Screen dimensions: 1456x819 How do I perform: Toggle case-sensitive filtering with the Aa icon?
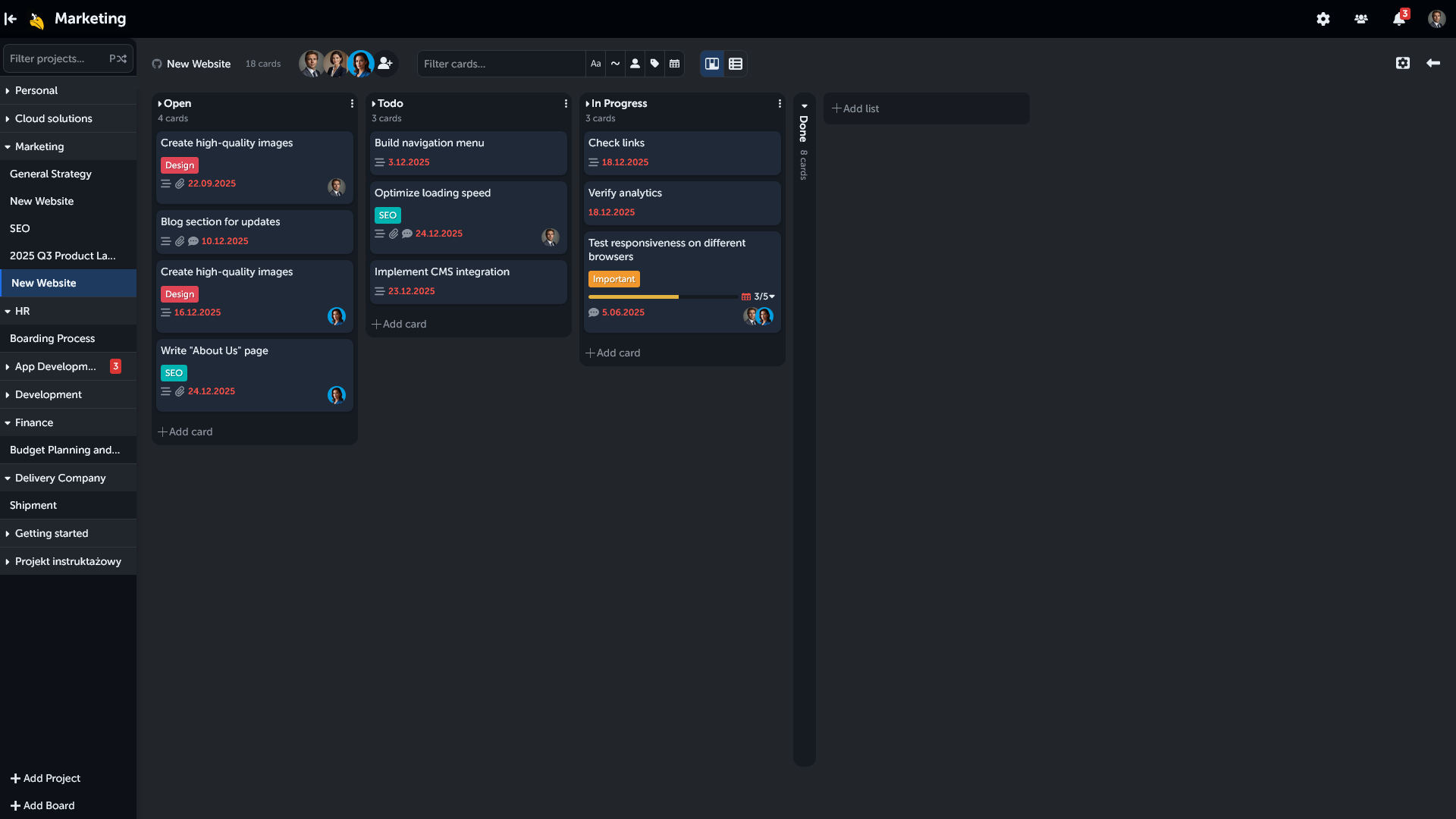tap(595, 64)
